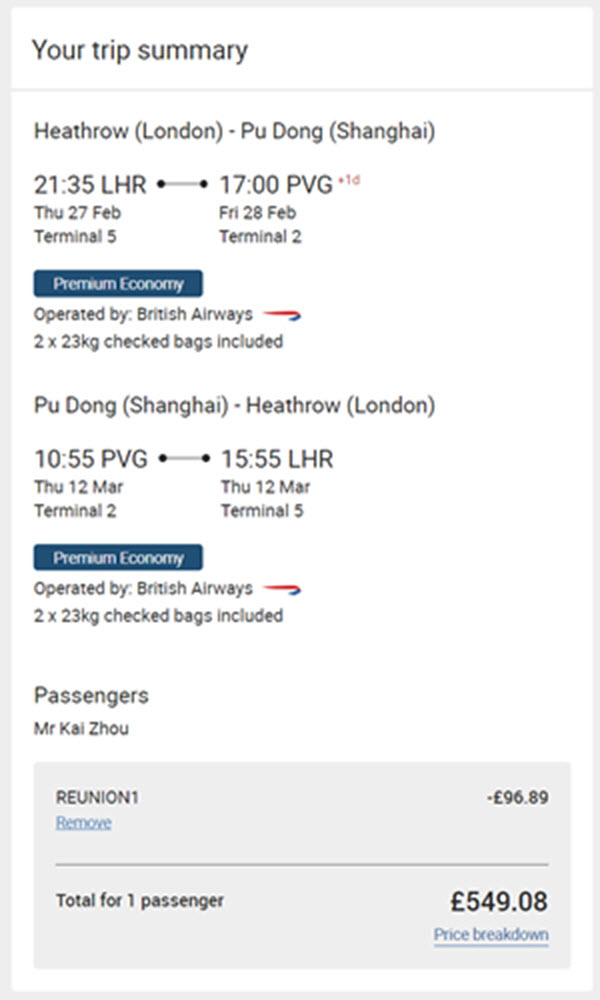Click the -£96.89 discount amount
Screen dimensions: 600x1000
[x=517, y=797]
